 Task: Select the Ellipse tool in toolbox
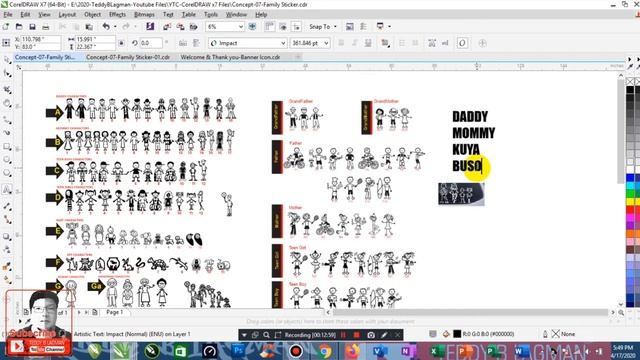pos(7,160)
